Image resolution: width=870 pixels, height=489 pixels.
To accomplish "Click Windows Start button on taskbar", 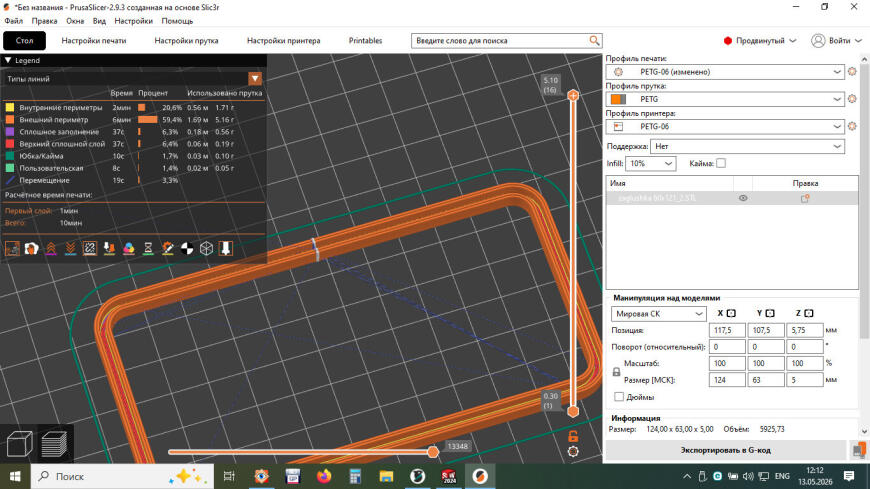I will (15, 476).
